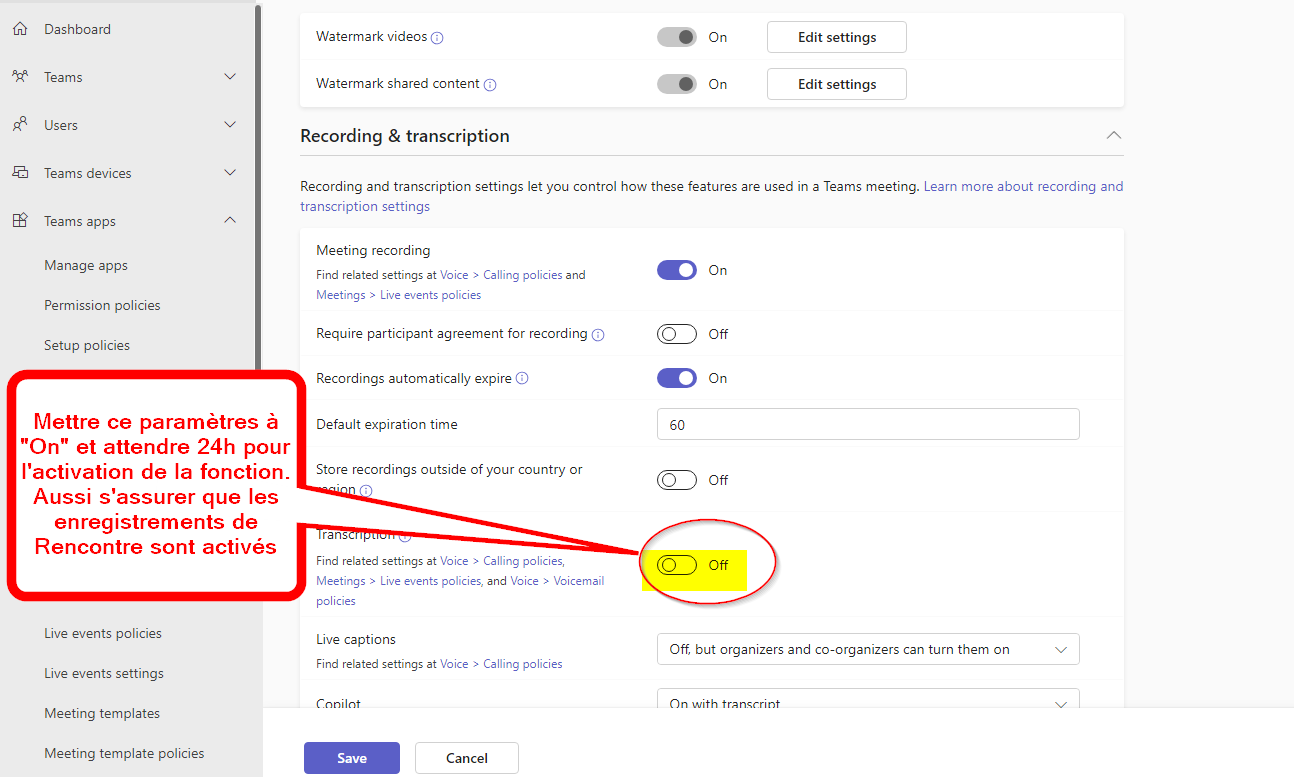Open the Live captions dropdown
The height and width of the screenshot is (777, 1294).
click(868, 649)
